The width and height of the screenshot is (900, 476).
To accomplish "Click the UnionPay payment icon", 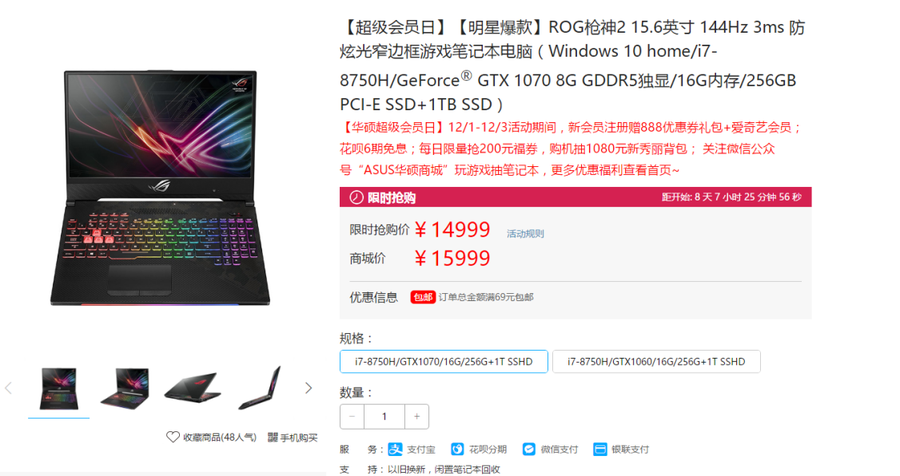I will (x=599, y=449).
